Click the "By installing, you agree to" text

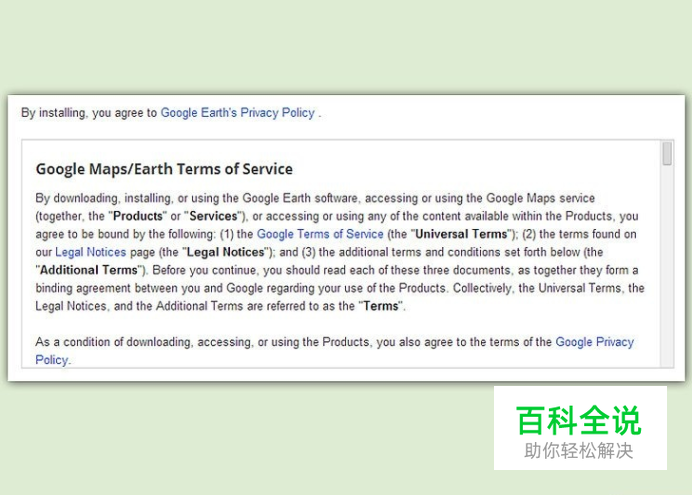click(x=89, y=113)
